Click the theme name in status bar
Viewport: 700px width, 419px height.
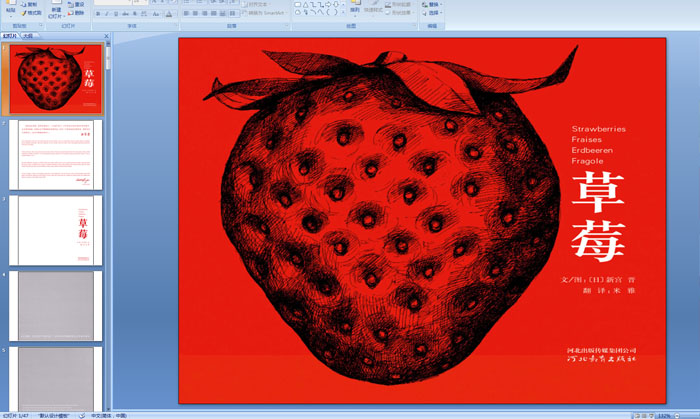coord(54,415)
